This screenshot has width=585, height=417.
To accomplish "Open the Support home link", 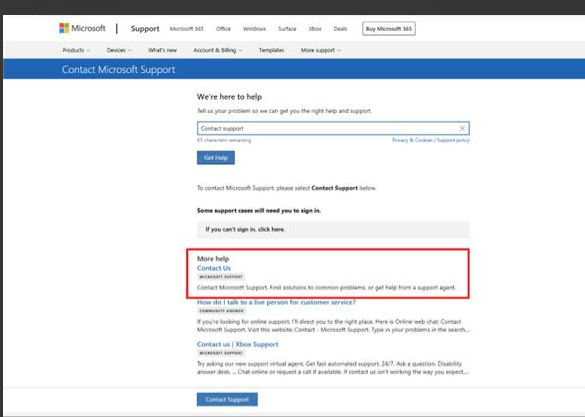I will [x=145, y=29].
